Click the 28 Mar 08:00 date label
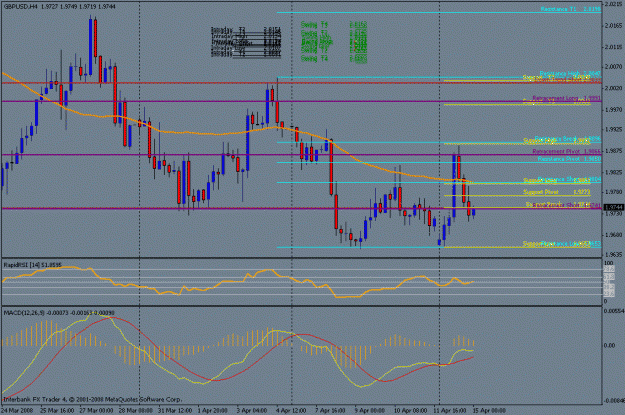The image size is (625, 415). [x=136, y=410]
